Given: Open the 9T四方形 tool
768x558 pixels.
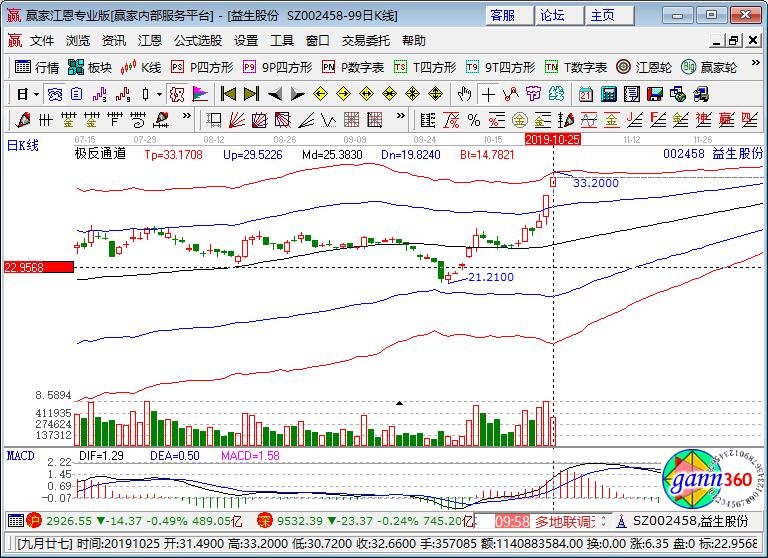Looking at the screenshot, I should (501, 67).
